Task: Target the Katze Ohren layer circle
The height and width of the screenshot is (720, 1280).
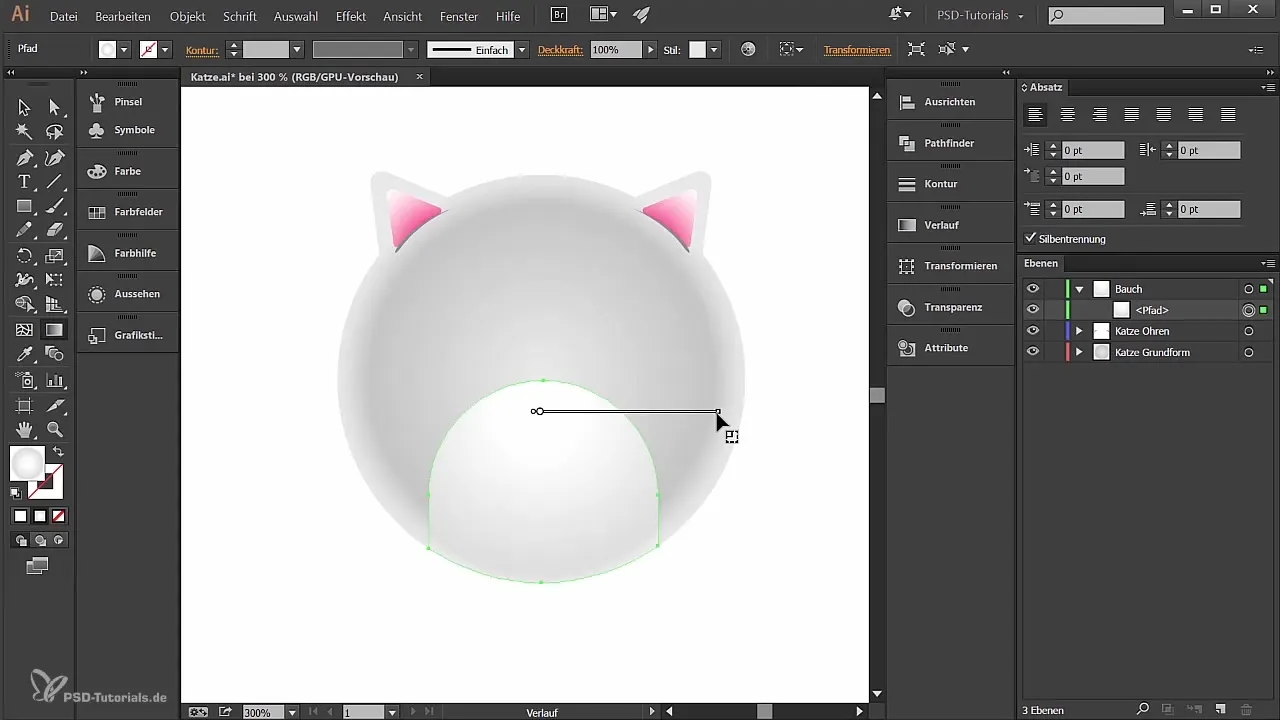Action: [1248, 331]
